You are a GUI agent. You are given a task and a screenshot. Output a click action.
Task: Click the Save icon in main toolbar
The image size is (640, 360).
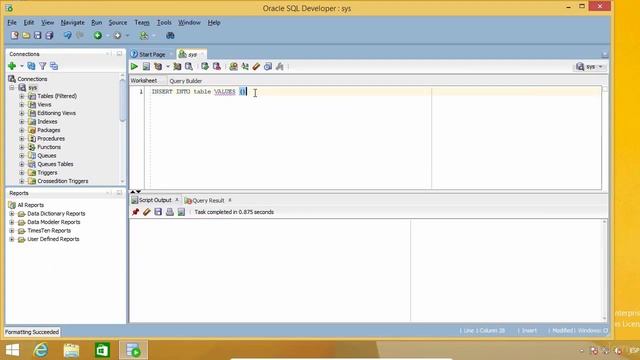pos(38,36)
